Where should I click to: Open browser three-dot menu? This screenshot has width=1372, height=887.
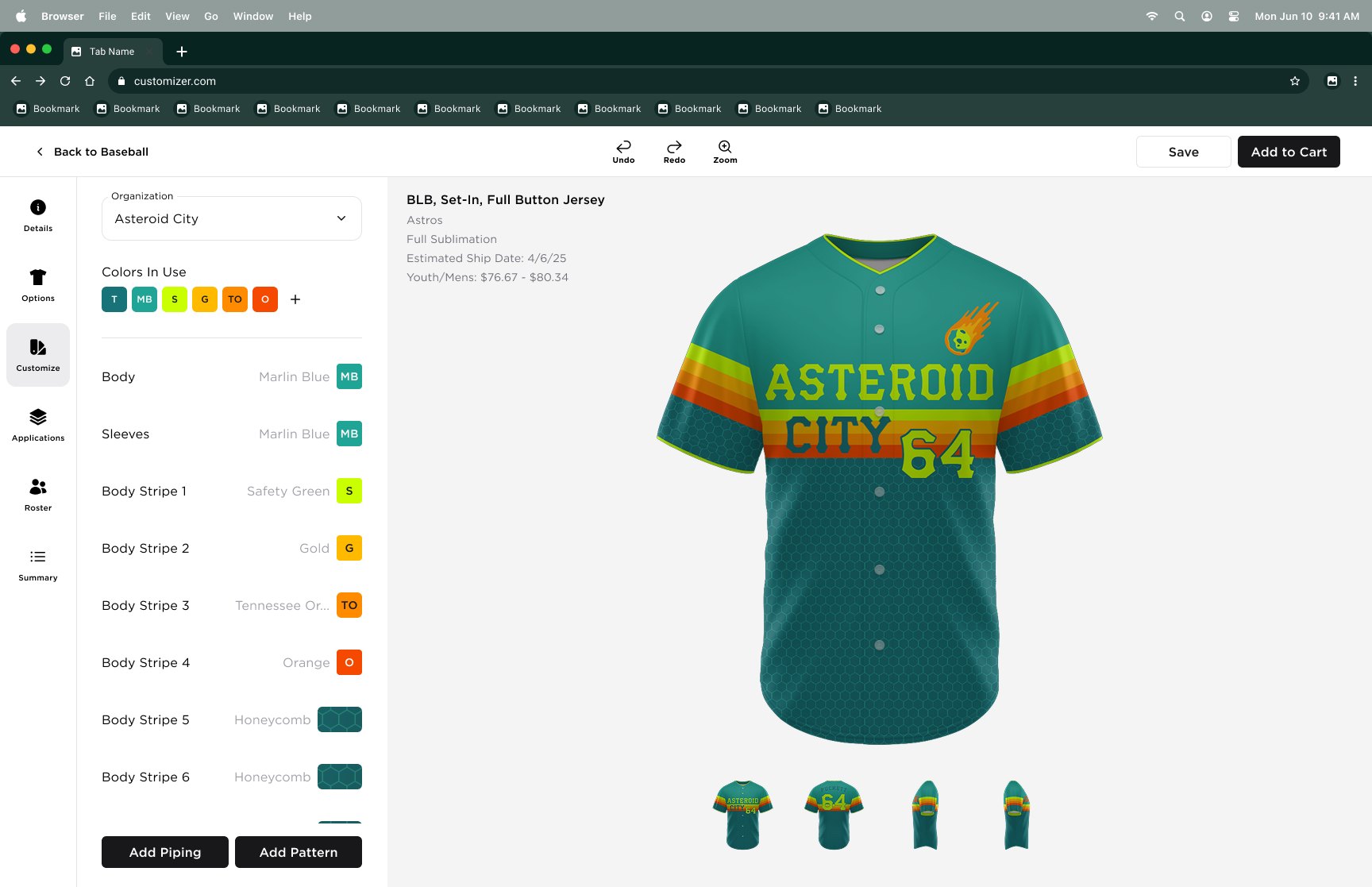pos(1355,81)
